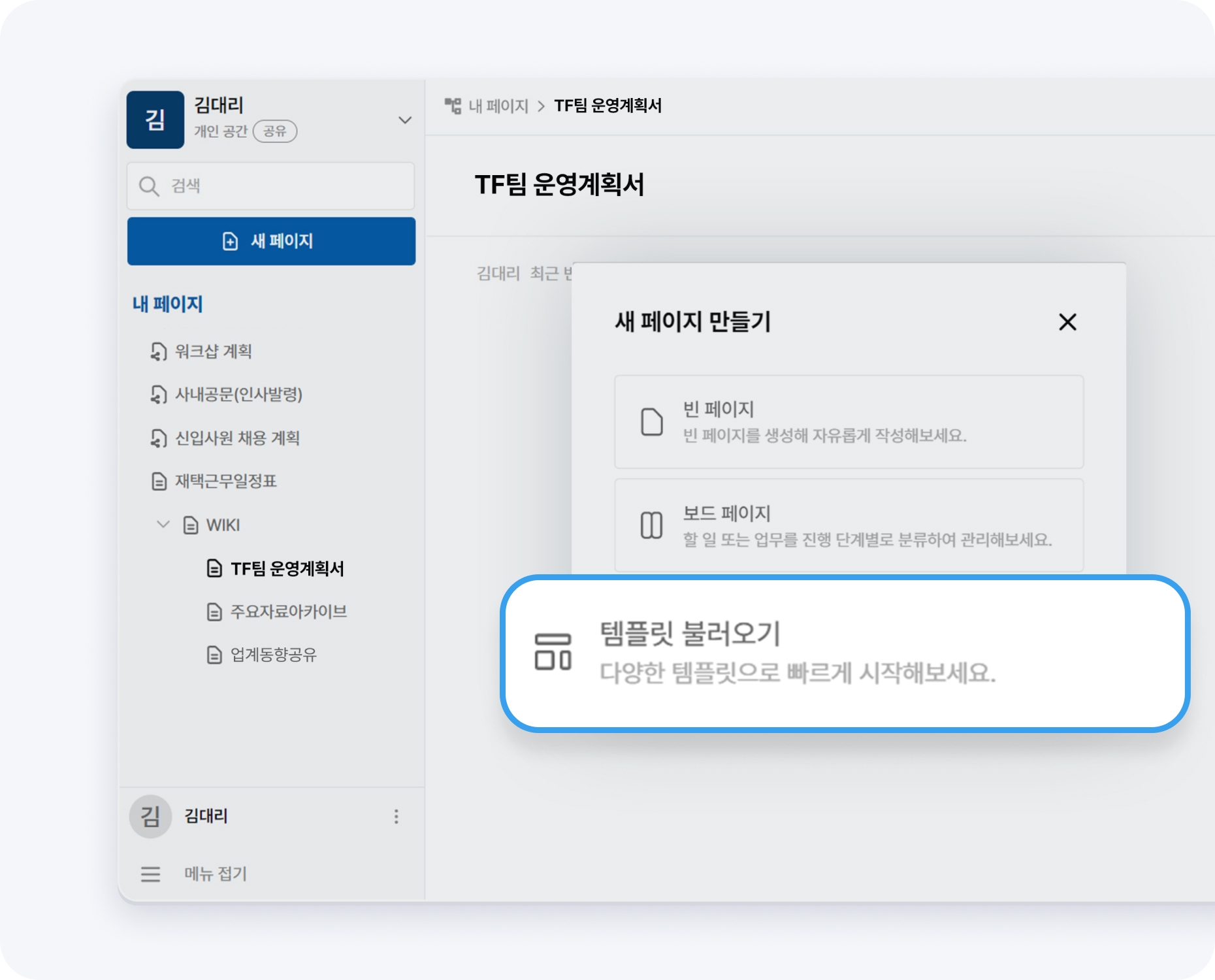Open the 워크샵 계획 page
Screen dimensions: 1215x980
(x=213, y=351)
